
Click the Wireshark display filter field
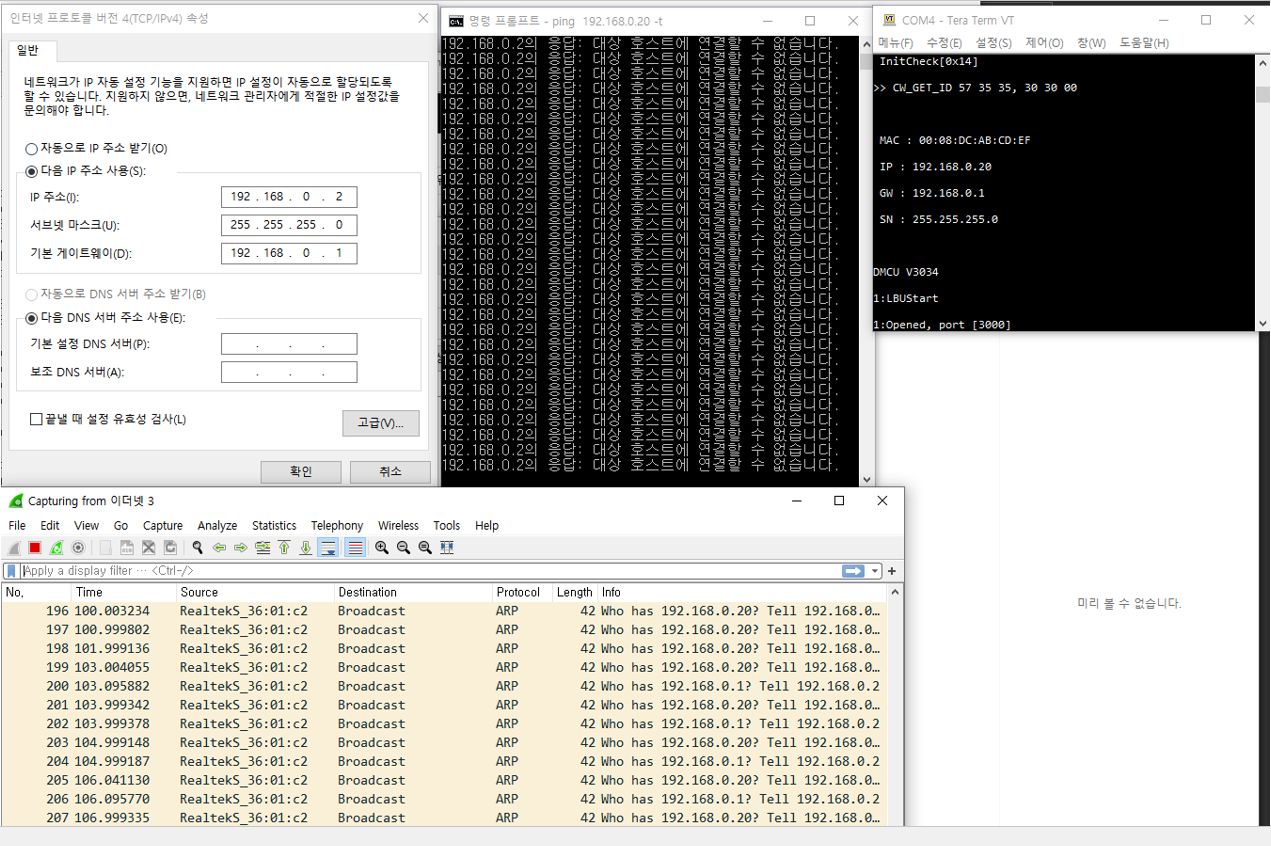point(430,571)
